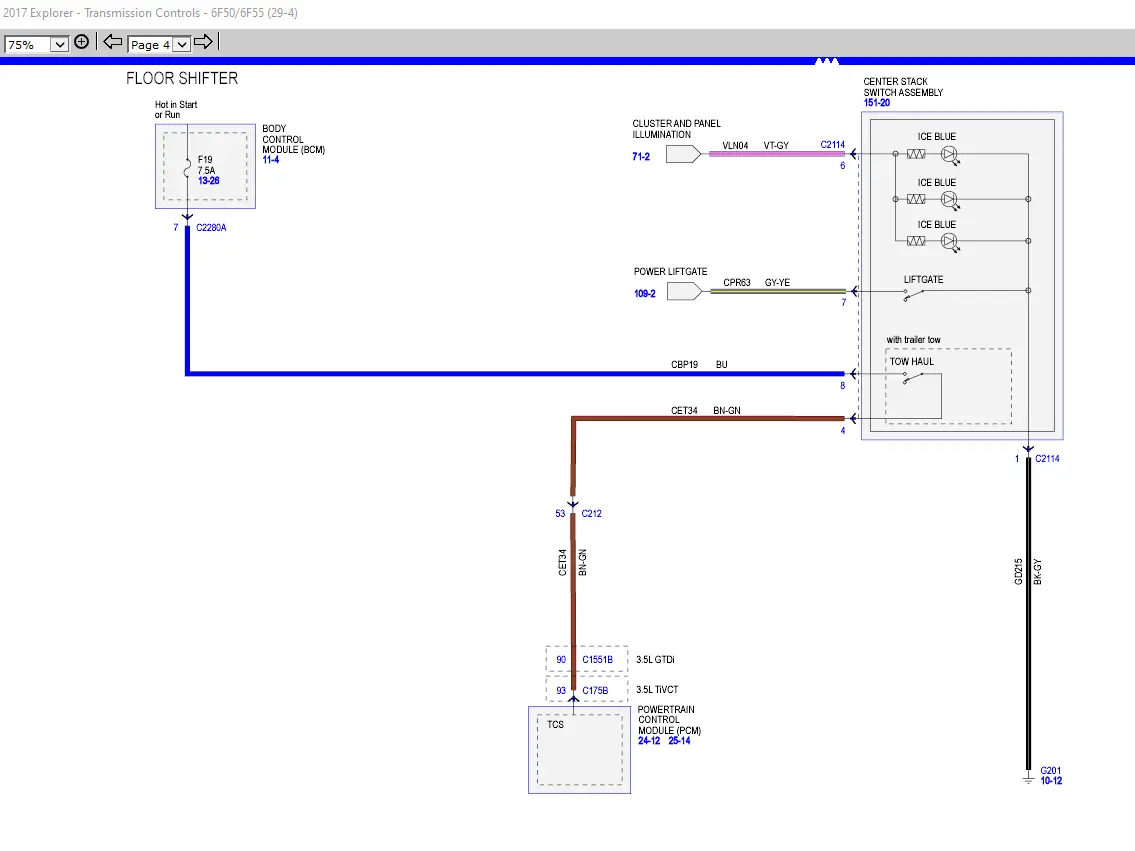The height and width of the screenshot is (851, 1135).
Task: Click the zoom in plus icon
Action: click(x=82, y=42)
